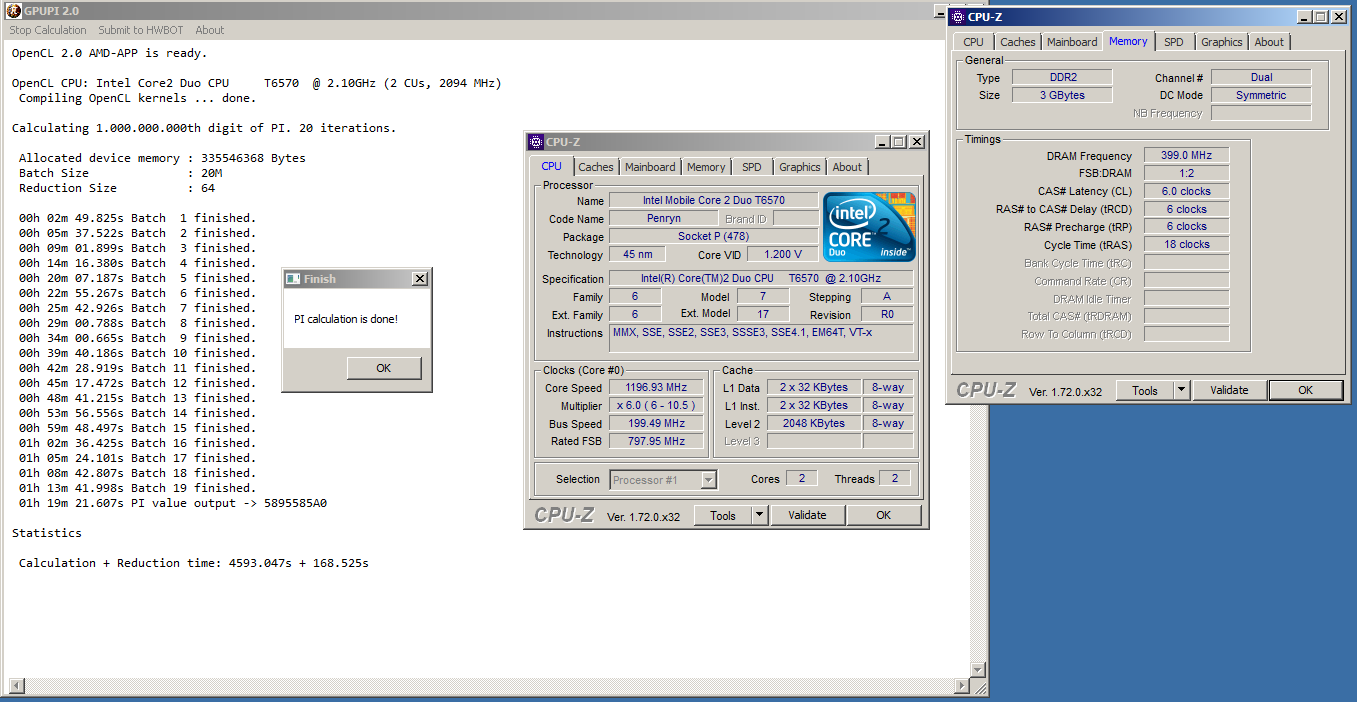Click OK in the Memory window
The width and height of the screenshot is (1357, 702).
(x=1305, y=391)
